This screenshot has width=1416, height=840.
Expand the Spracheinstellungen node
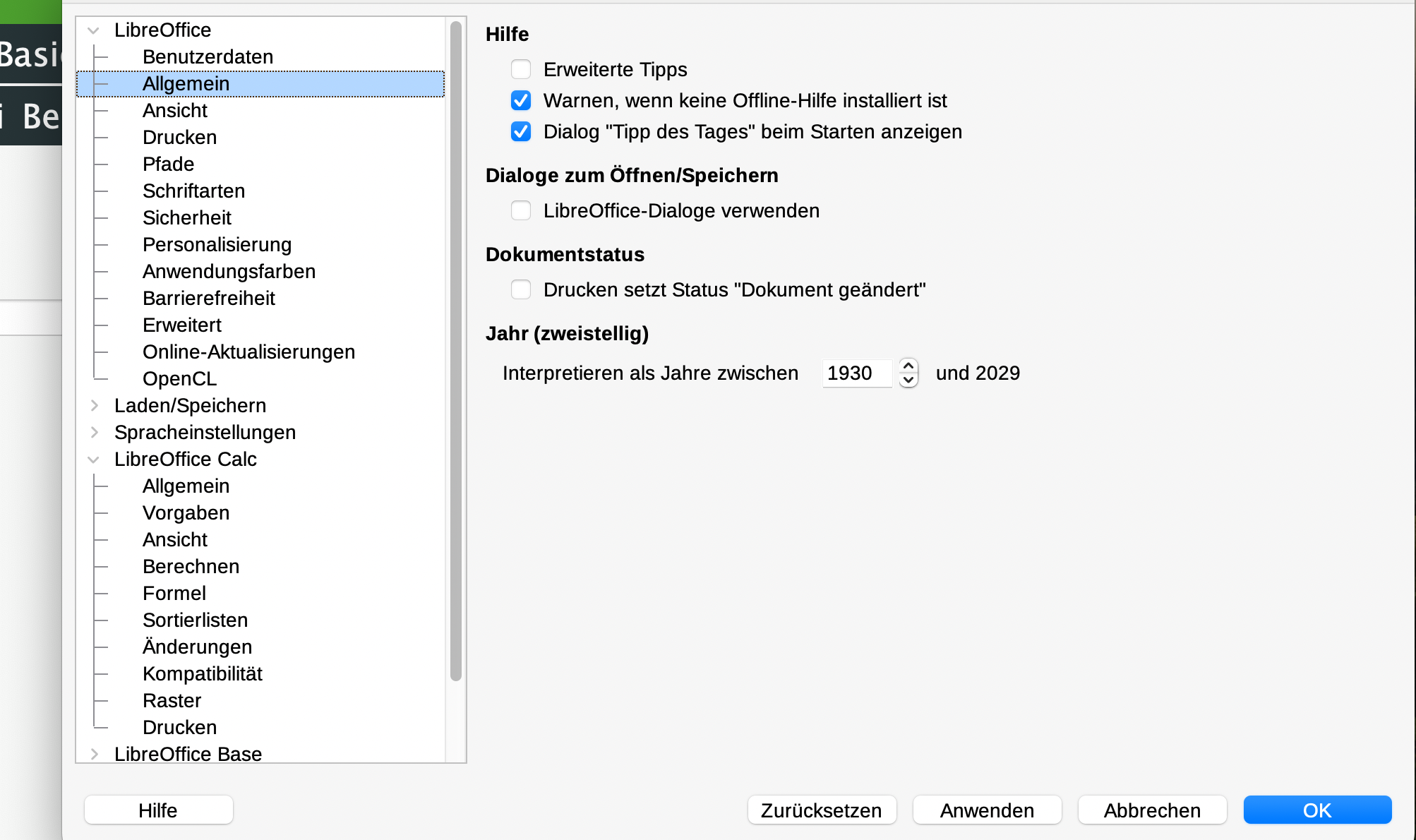(94, 432)
